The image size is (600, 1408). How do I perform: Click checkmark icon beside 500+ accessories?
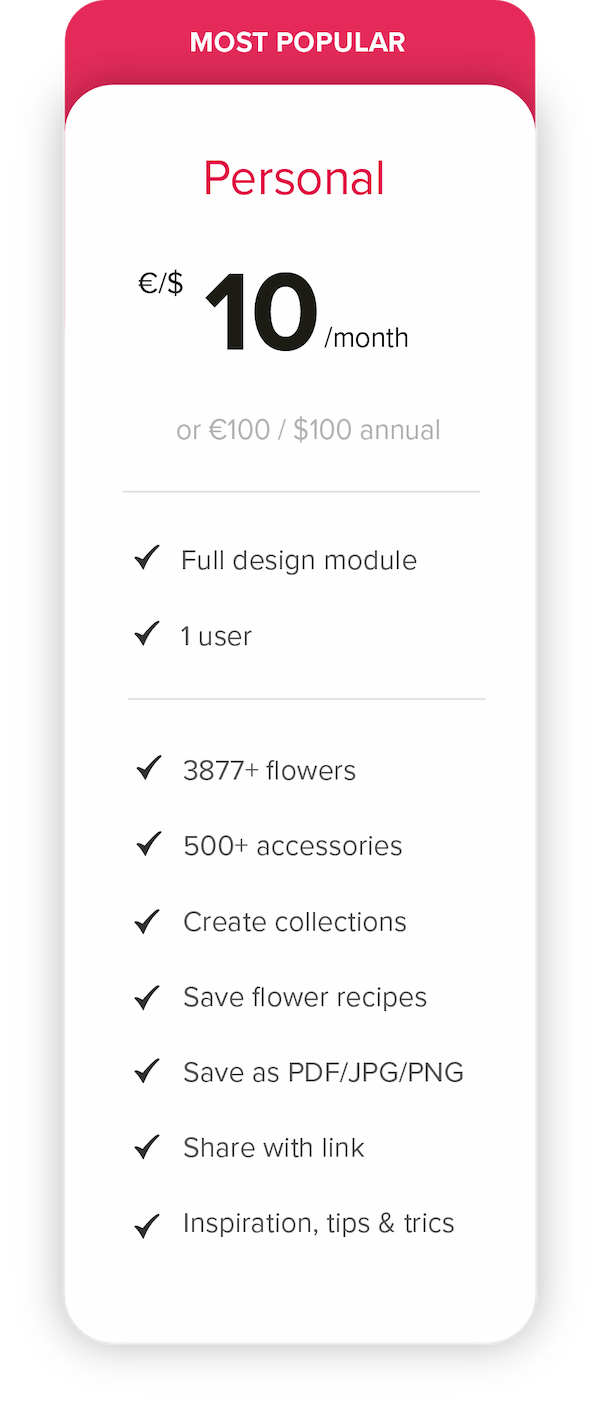pos(148,844)
